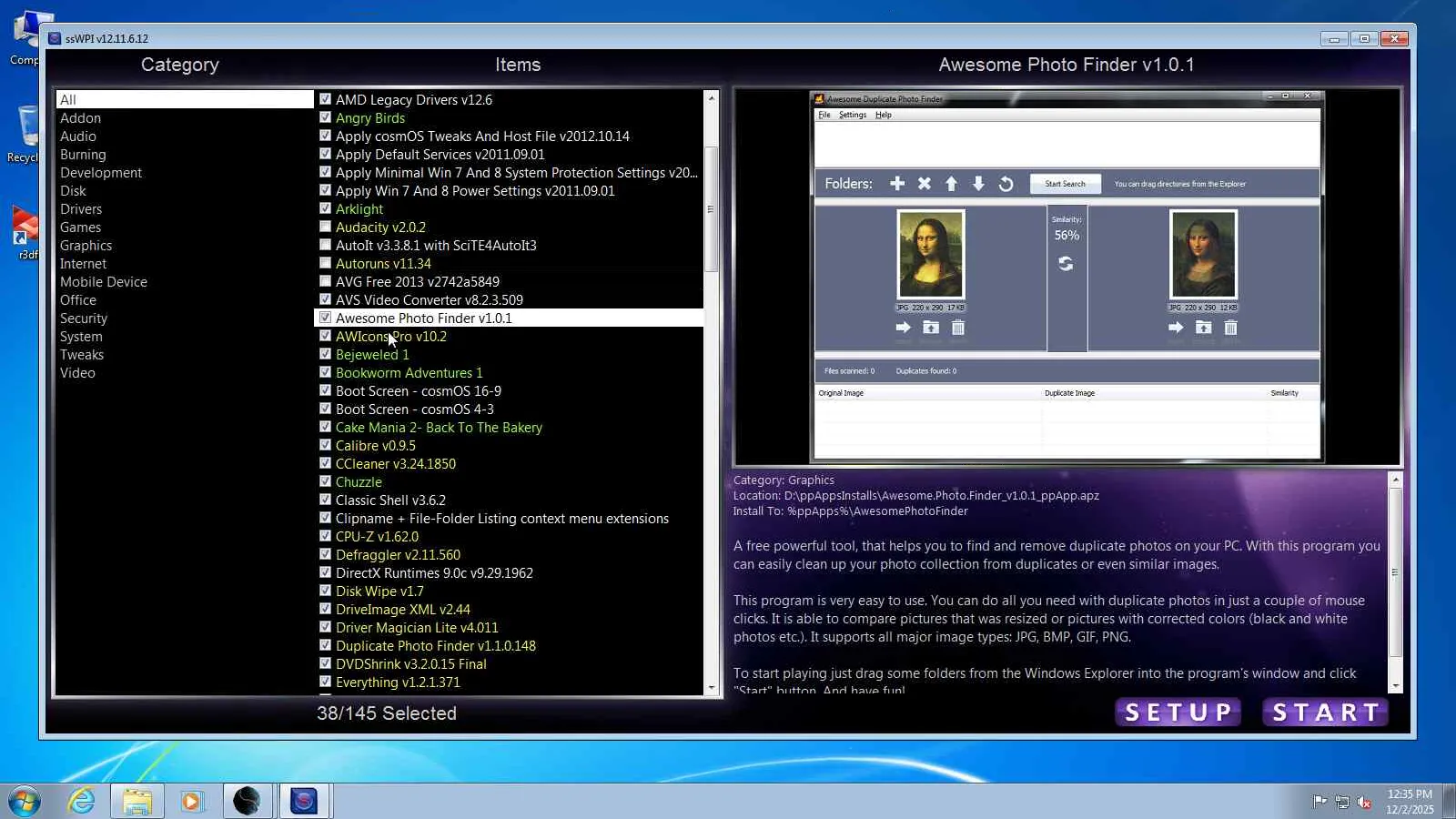This screenshot has height=819, width=1456.
Task: Uncheck AMD Legacy Drivers v12.6
Action: 325,99
